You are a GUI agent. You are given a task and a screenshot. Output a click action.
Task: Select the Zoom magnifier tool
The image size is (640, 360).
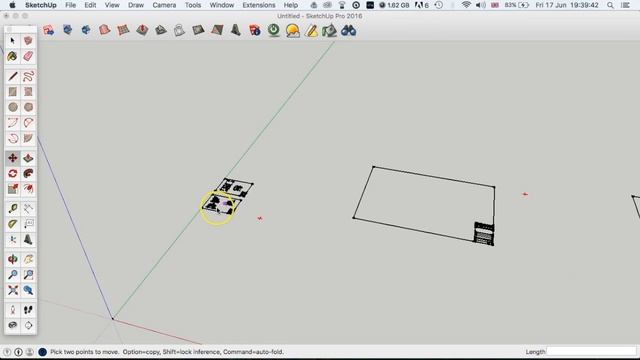click(x=13, y=275)
